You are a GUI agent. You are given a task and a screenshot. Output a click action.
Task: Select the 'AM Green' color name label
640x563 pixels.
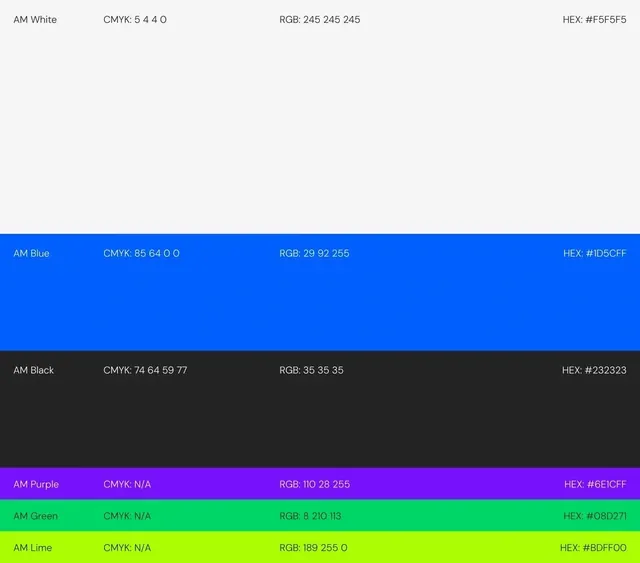coord(36,516)
